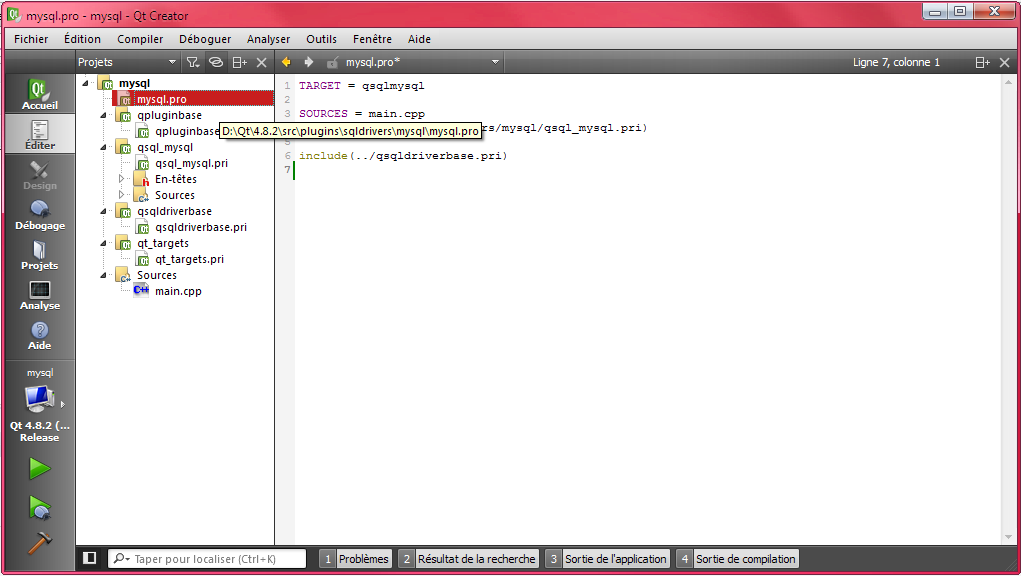Show Sortie de l'application pane
The width and height of the screenshot is (1021, 576).
coord(608,558)
